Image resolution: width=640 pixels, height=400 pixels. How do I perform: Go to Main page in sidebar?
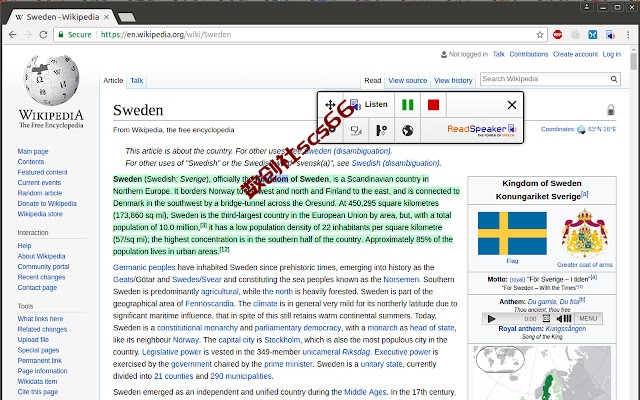point(33,151)
